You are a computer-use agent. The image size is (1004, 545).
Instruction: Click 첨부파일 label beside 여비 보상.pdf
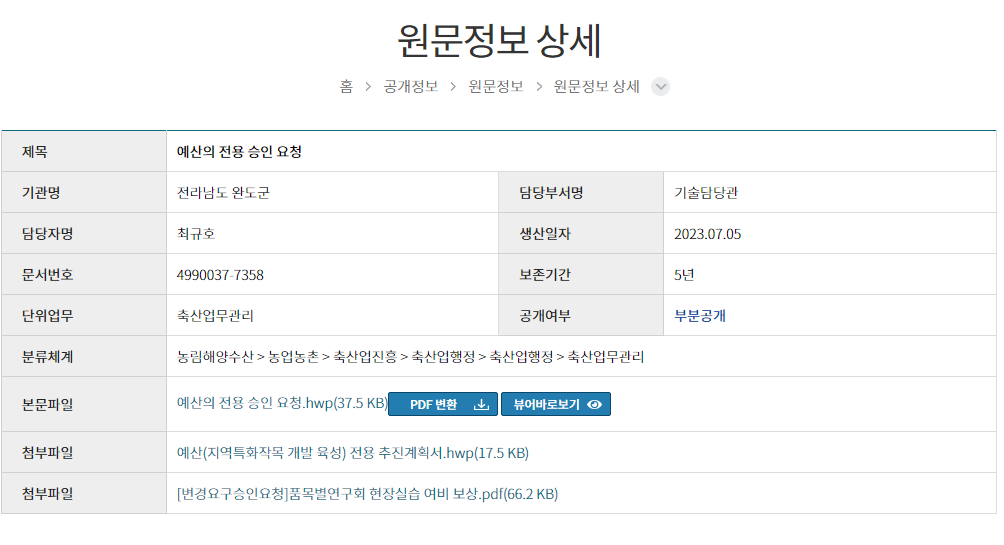tap(84, 494)
